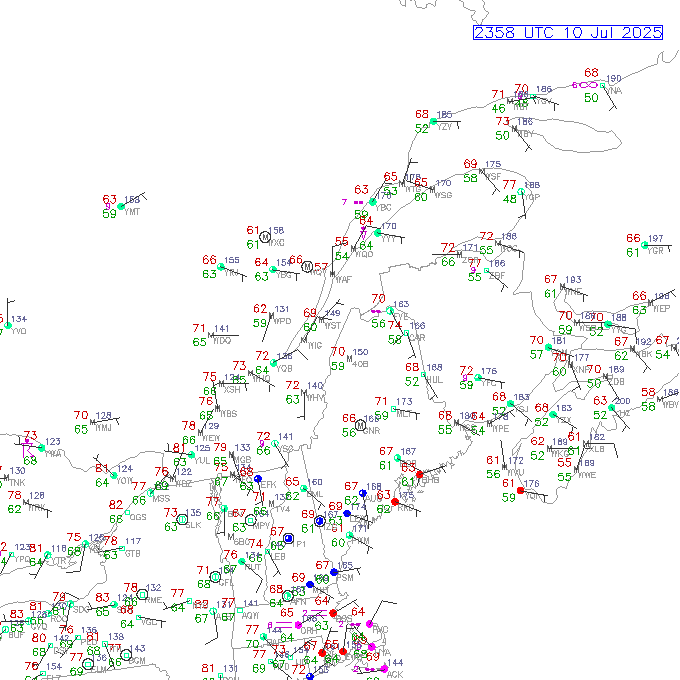680x680 pixels.
Task: Select the YUL station identifier
Action: [x=202, y=460]
